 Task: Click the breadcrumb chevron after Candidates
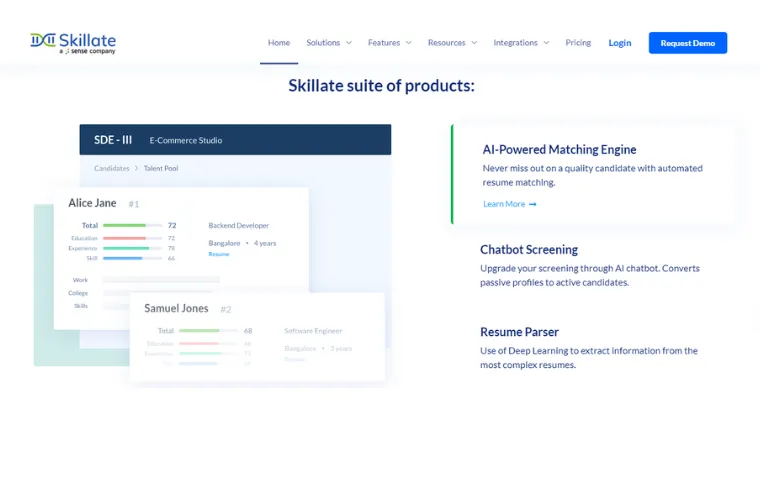(x=136, y=168)
